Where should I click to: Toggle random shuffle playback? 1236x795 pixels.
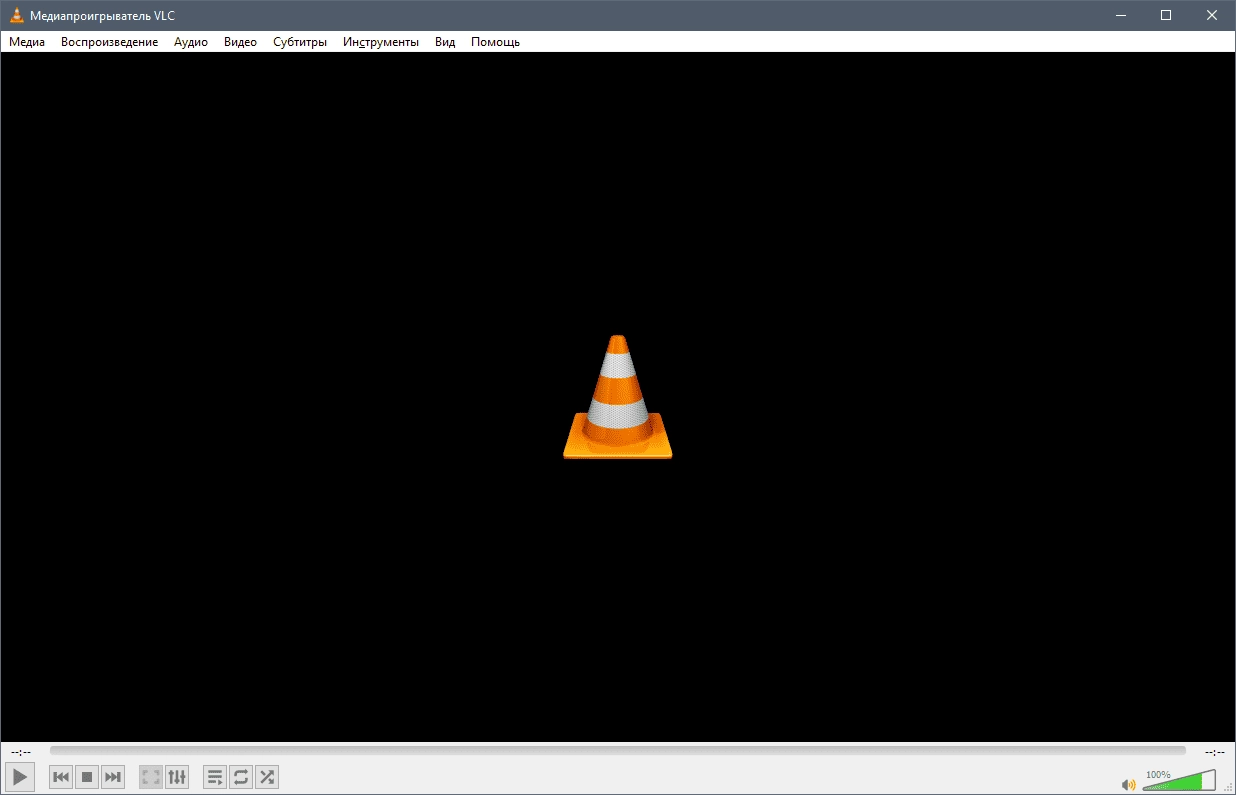(267, 777)
